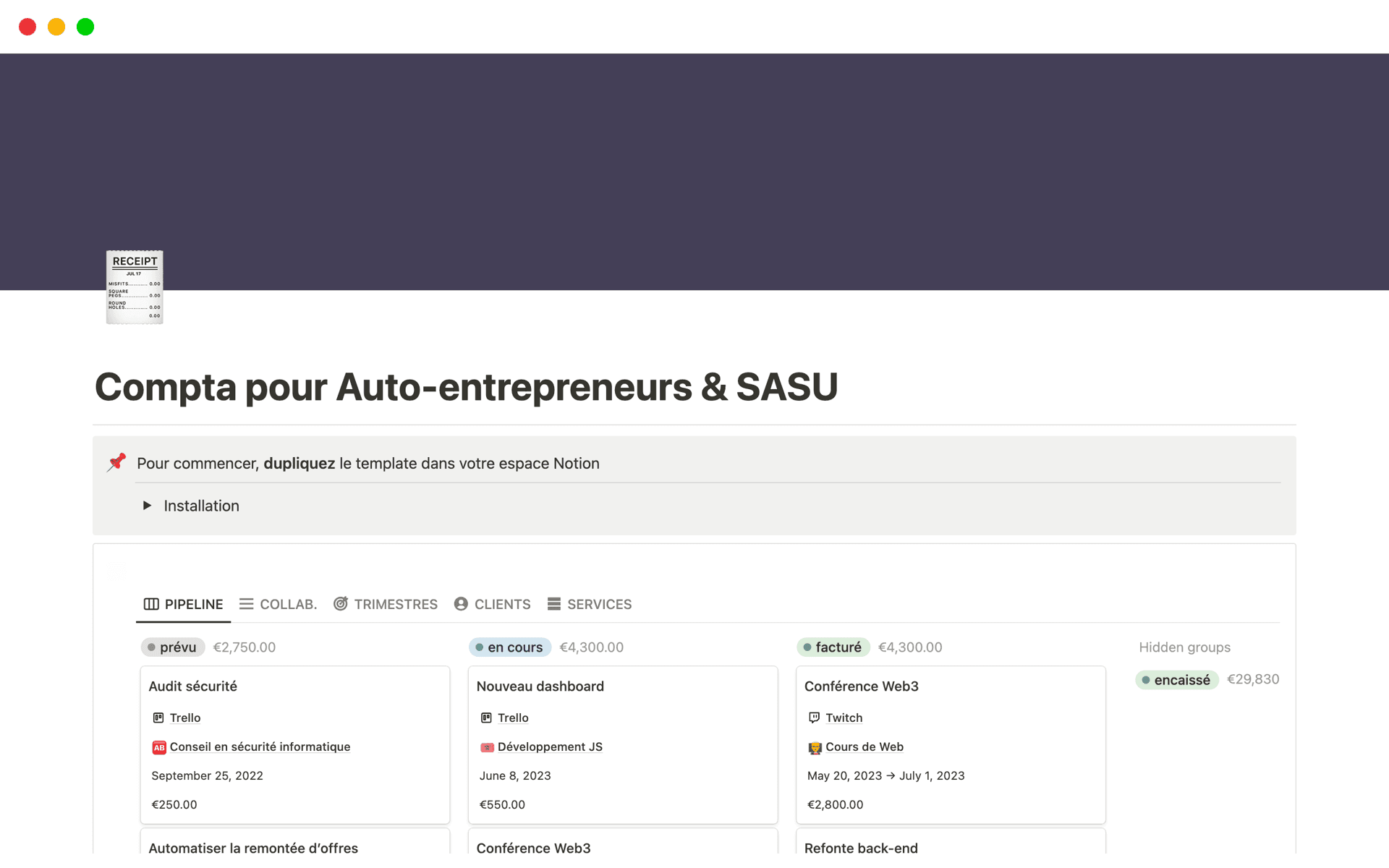
Task: Open the SERVICES tab
Action: [600, 604]
